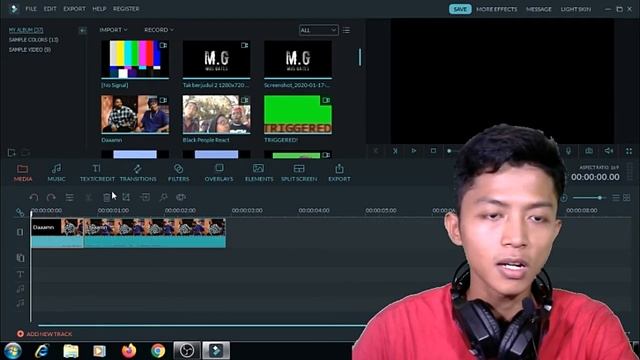Collapse the album sidebar arrow

click(82, 30)
